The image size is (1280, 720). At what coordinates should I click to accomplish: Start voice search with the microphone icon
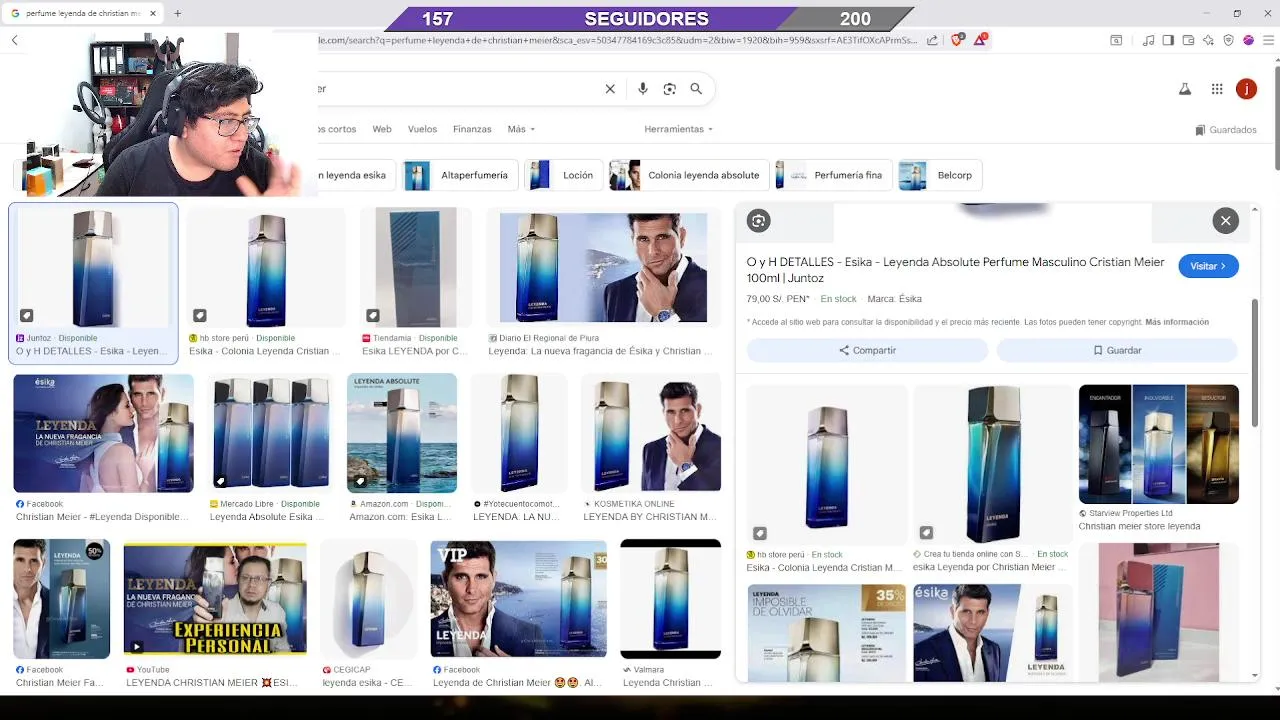tap(643, 89)
